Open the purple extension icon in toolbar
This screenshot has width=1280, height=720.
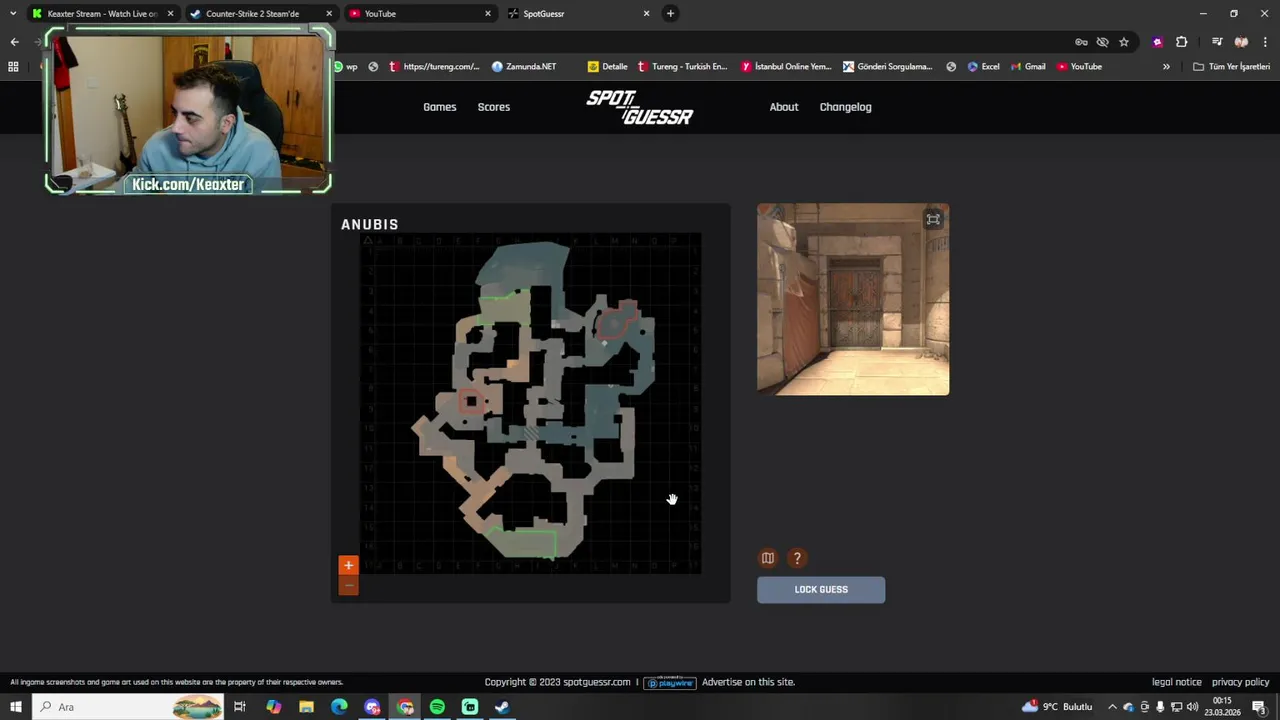coord(1157,42)
